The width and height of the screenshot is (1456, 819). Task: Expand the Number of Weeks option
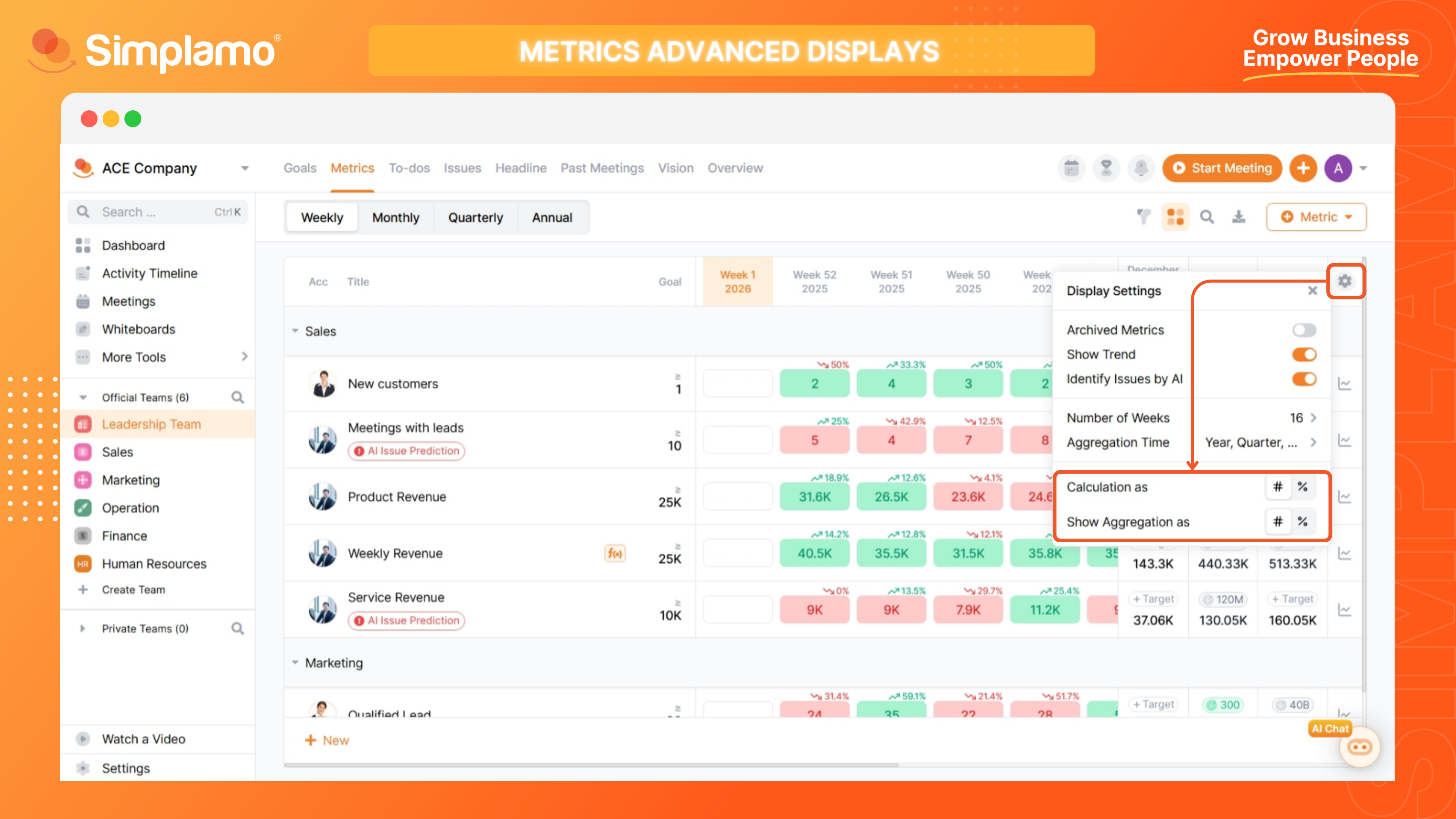[1312, 418]
